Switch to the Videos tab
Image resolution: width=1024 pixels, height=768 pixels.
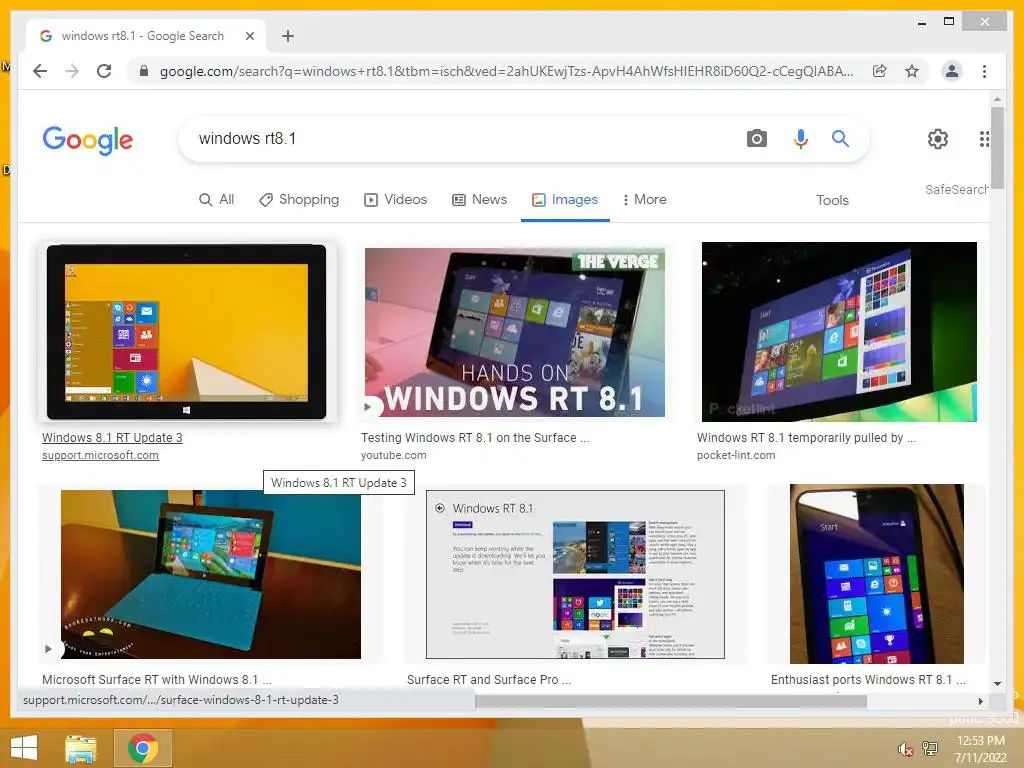[396, 200]
